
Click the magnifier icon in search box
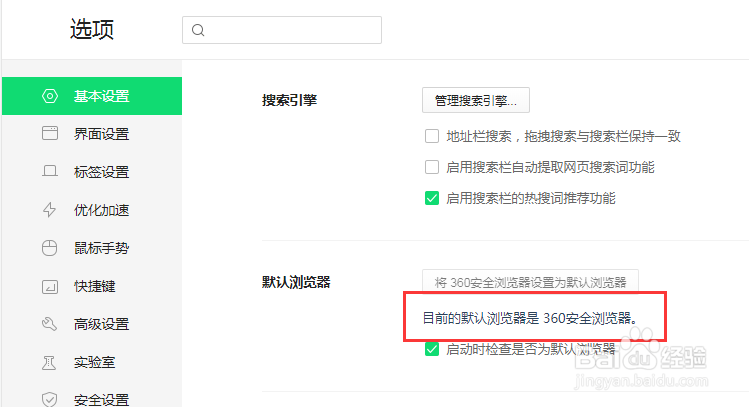(198, 30)
